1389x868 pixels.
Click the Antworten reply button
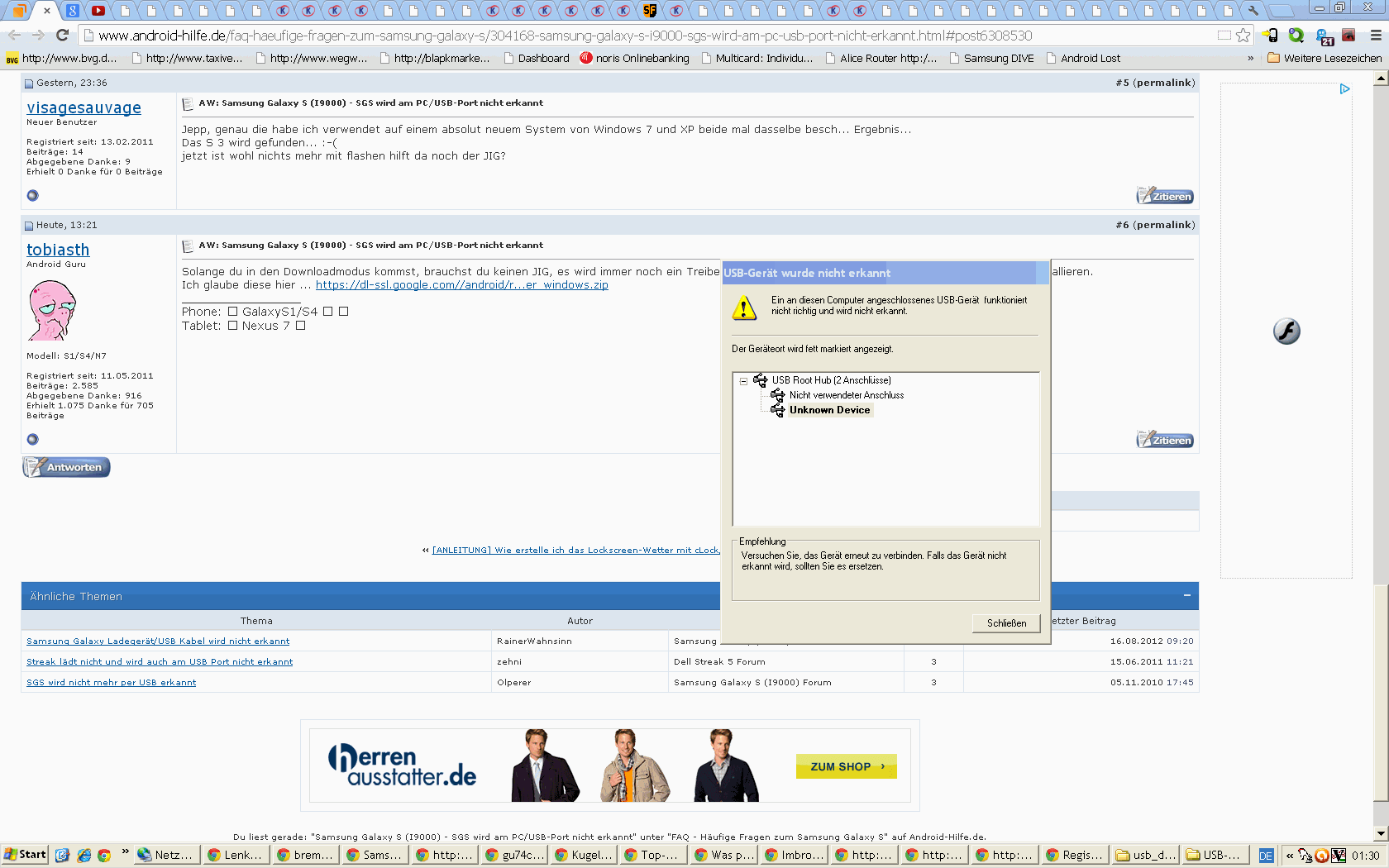point(66,467)
